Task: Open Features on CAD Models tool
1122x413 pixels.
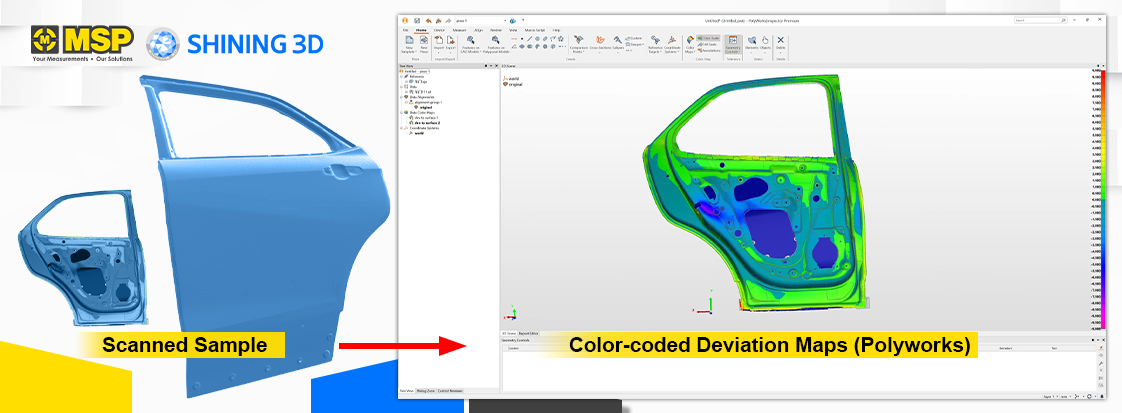Action: pos(469,44)
